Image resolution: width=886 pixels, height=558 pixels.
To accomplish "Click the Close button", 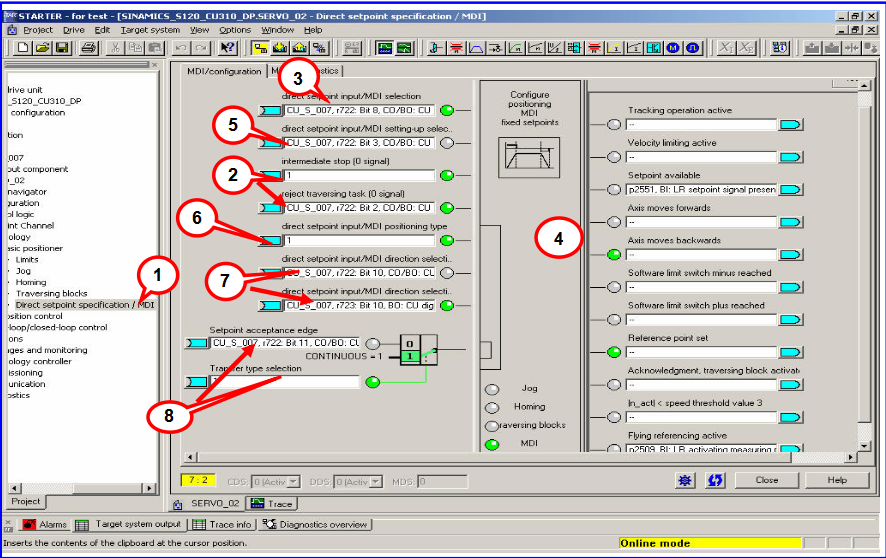I will [767, 480].
